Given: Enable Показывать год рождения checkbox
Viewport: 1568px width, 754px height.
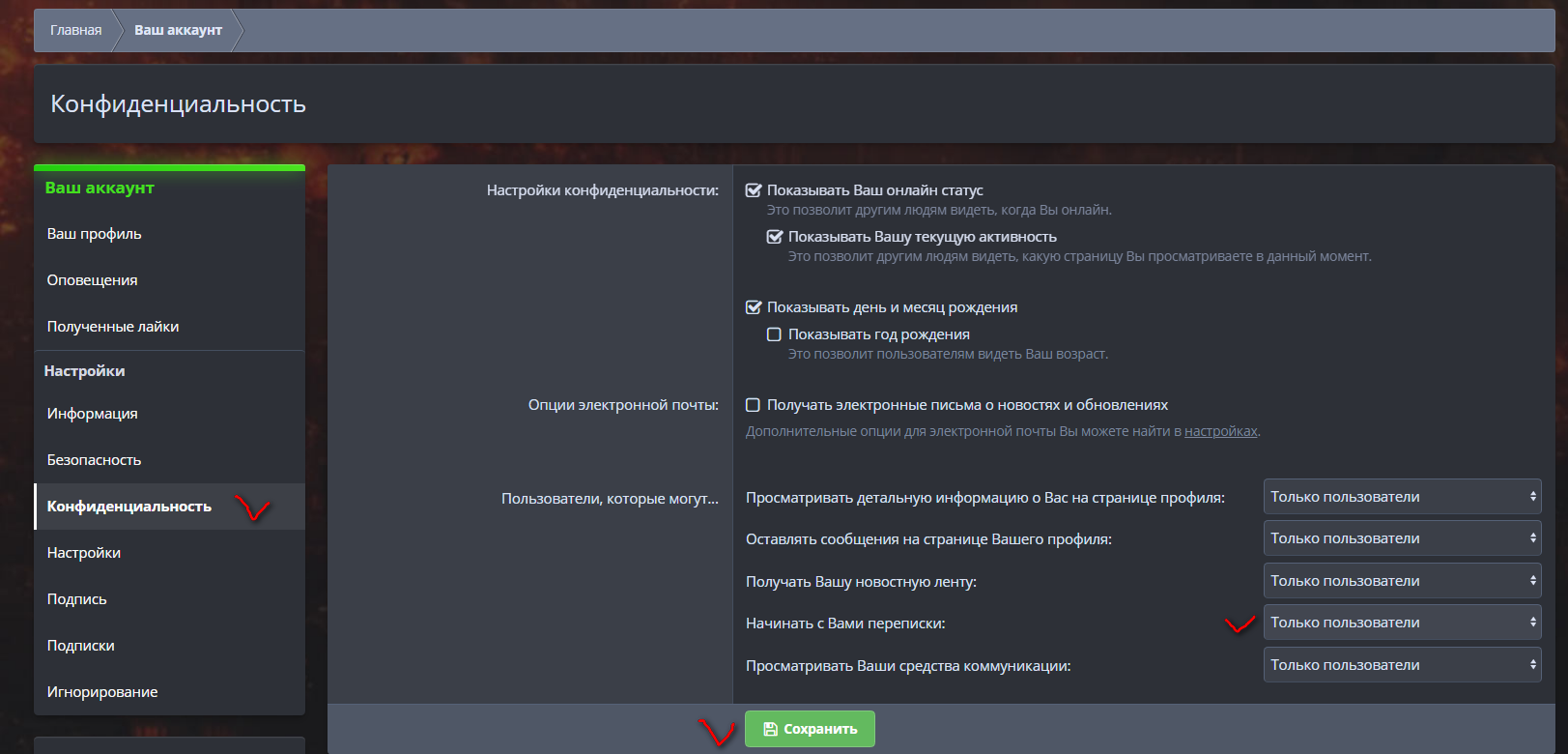Looking at the screenshot, I should (x=775, y=334).
